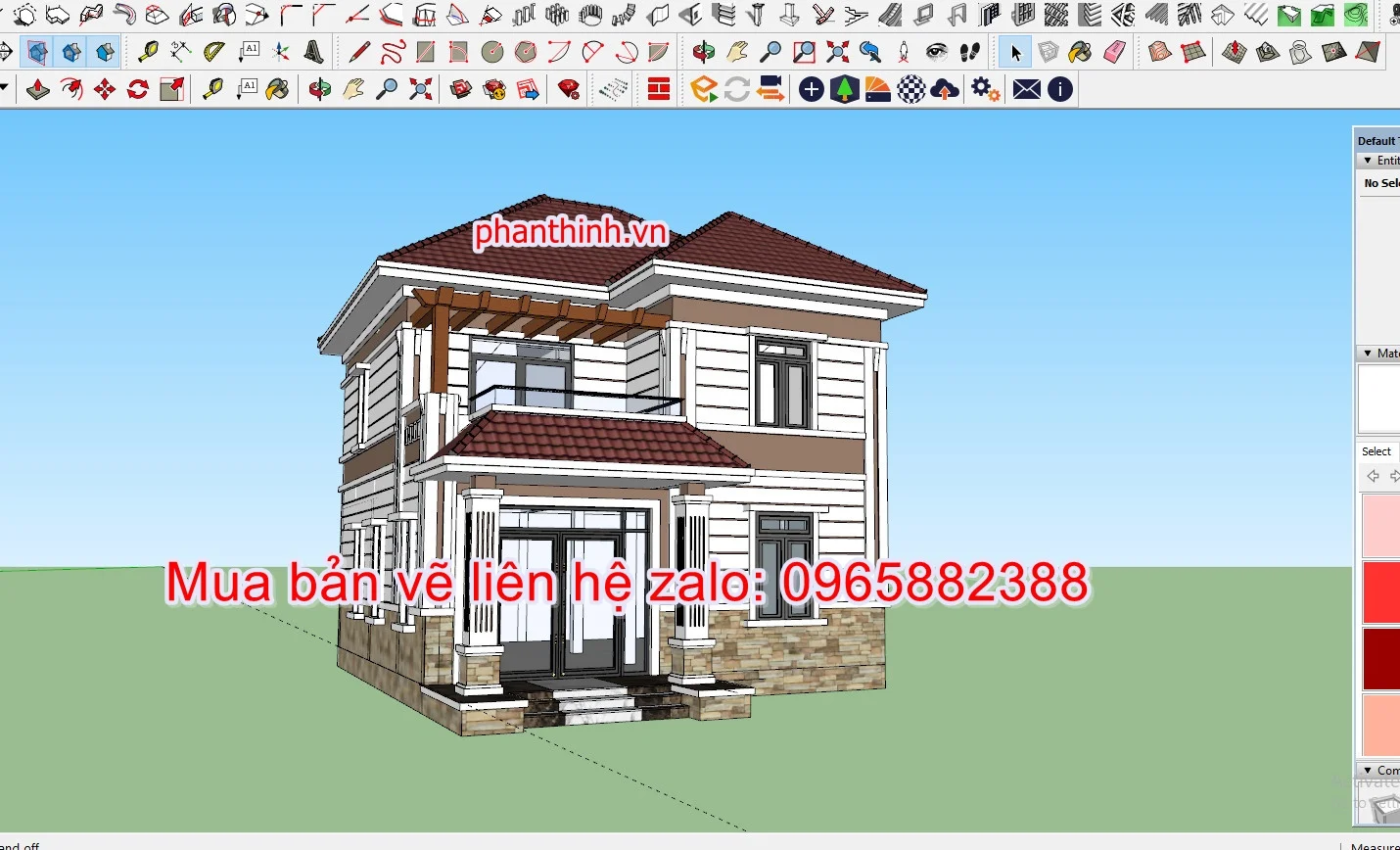
Task: Select the Circle tool
Action: [492, 52]
